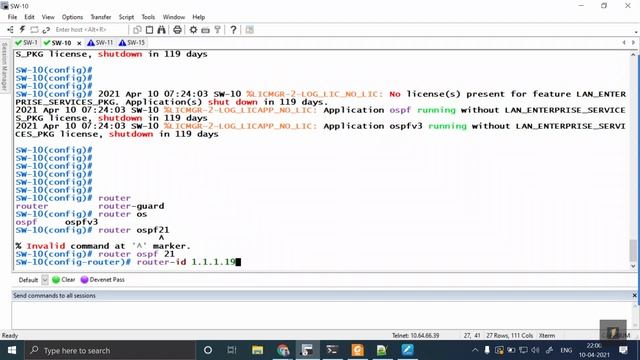Click the ENG language indicator

point(566,350)
